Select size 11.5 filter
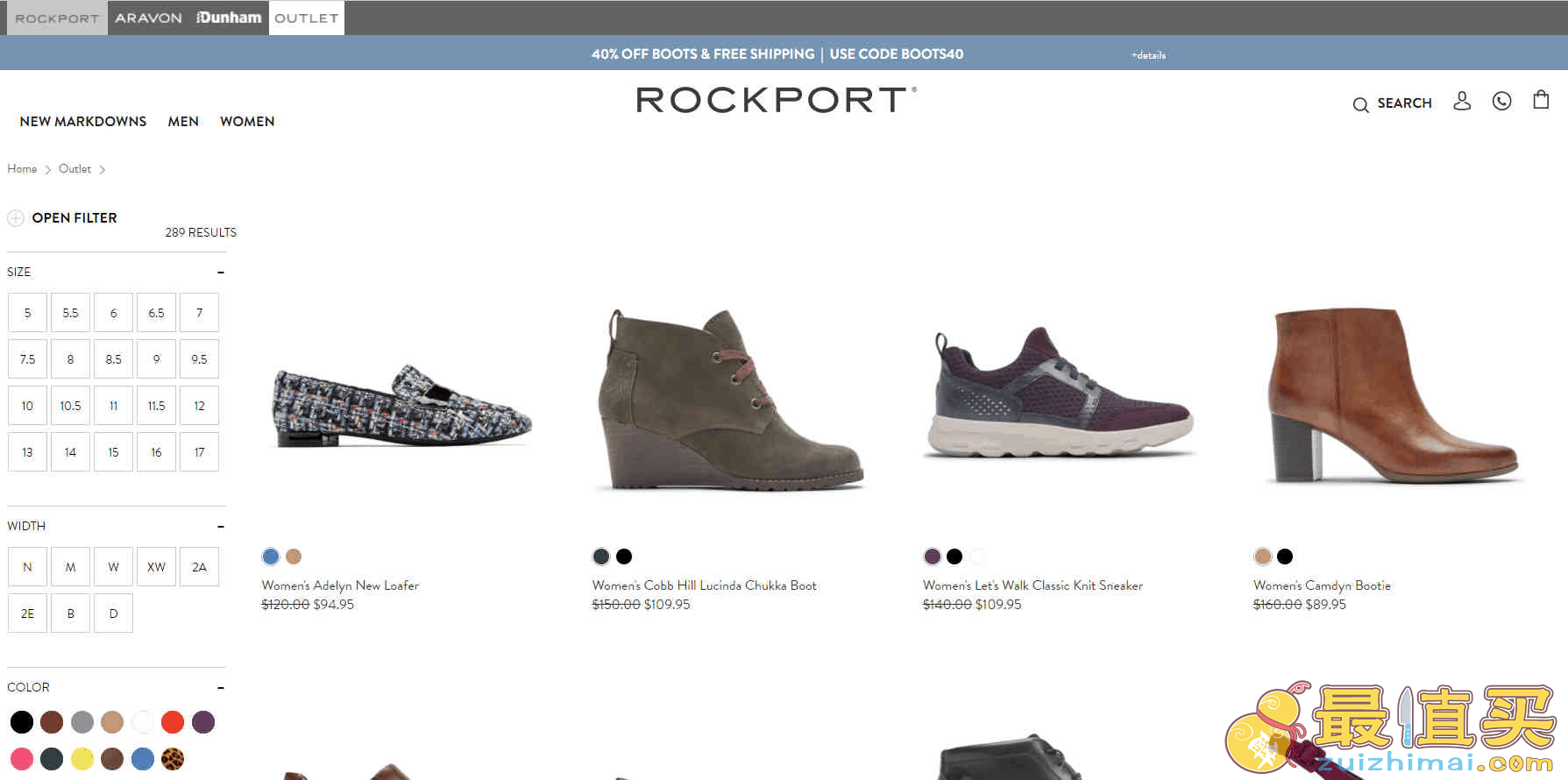The width and height of the screenshot is (1568, 780). 156,406
